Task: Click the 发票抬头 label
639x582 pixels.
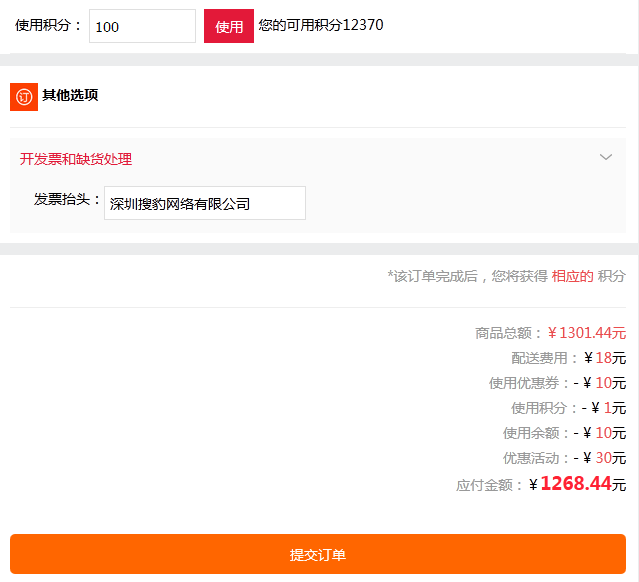Action: click(67, 200)
